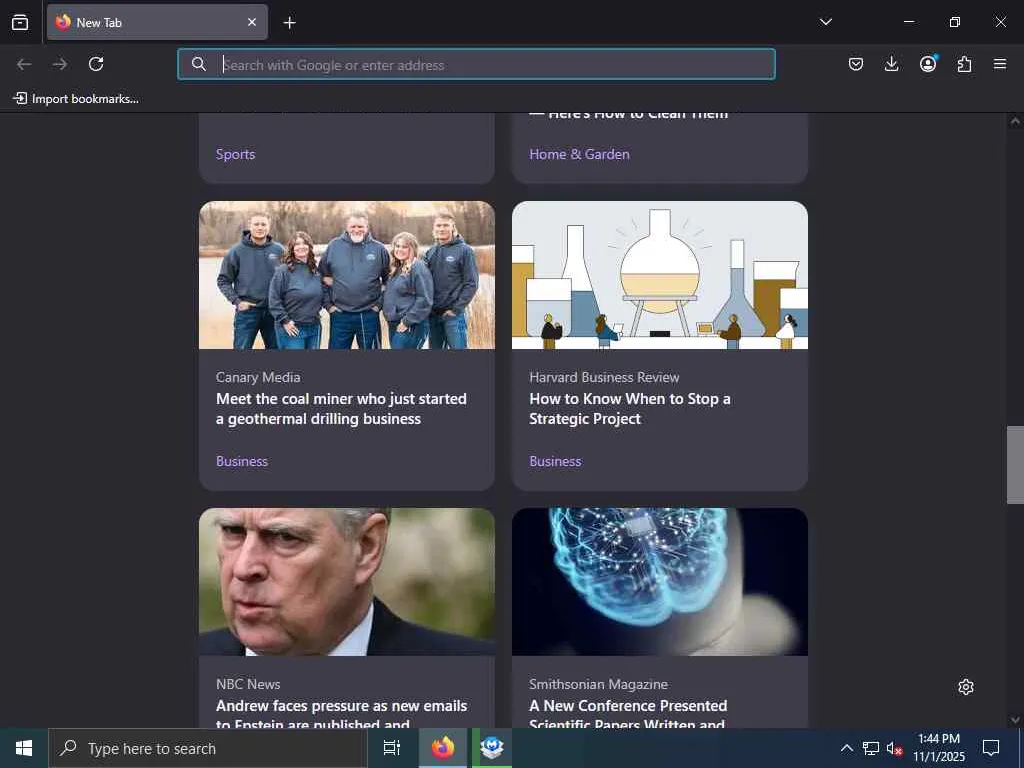The image size is (1024, 768).
Task: Click the Malwarebytes taskbar icon
Action: click(x=492, y=748)
